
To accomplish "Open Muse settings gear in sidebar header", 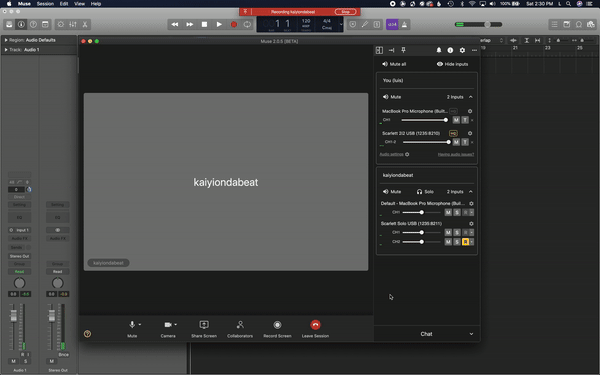I will tap(462, 50).
